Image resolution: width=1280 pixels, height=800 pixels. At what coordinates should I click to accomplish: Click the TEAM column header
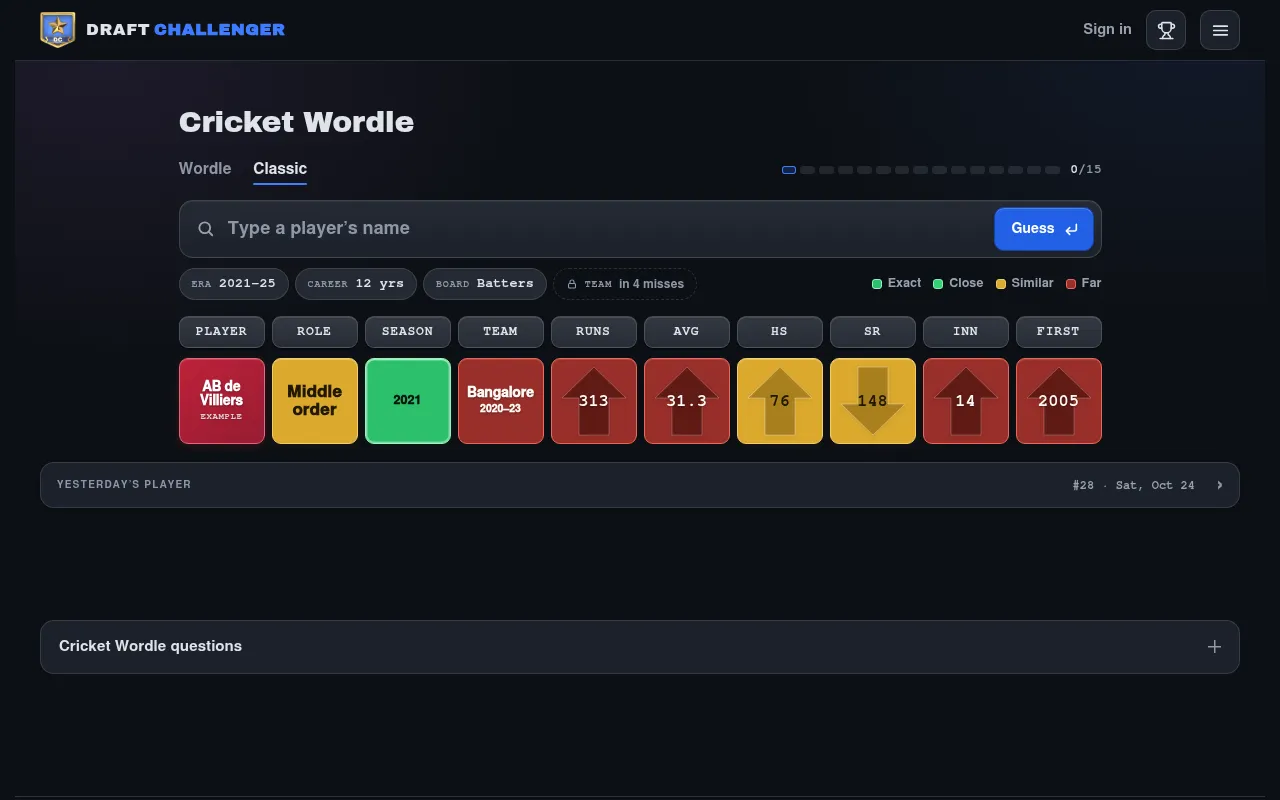tap(501, 332)
